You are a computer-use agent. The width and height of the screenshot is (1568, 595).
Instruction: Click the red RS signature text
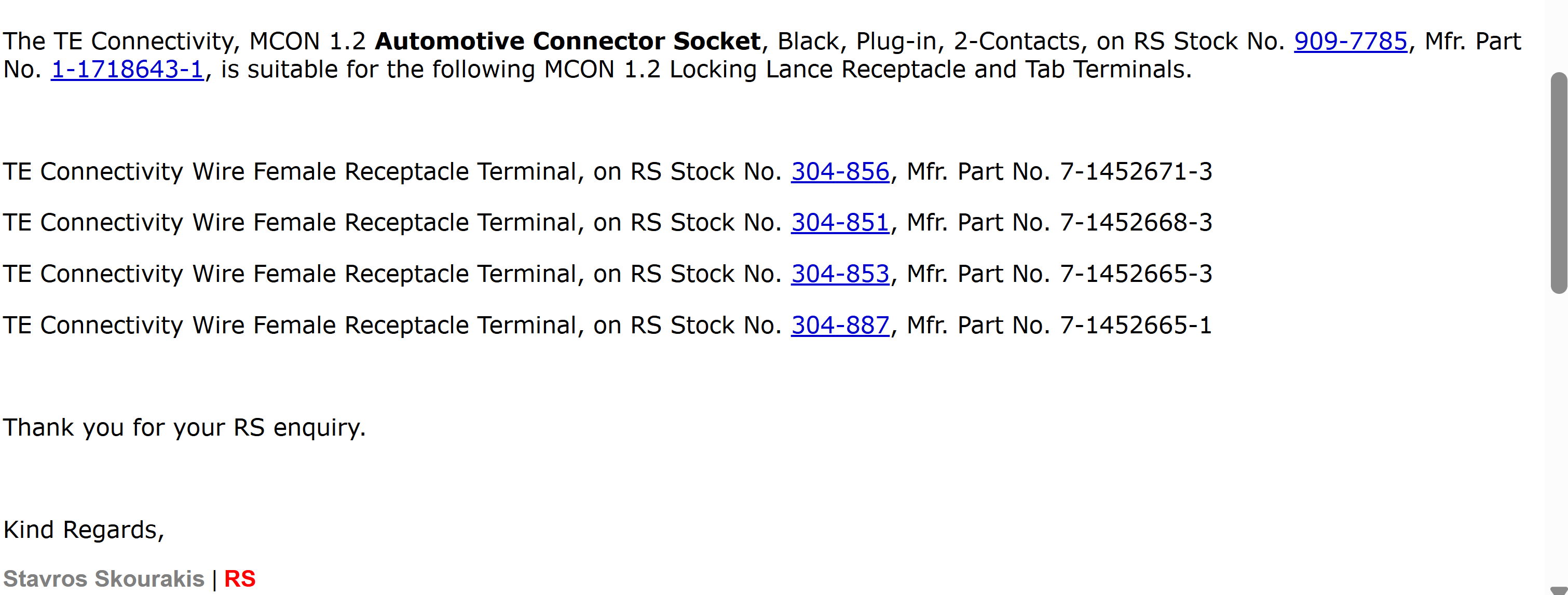(240, 578)
